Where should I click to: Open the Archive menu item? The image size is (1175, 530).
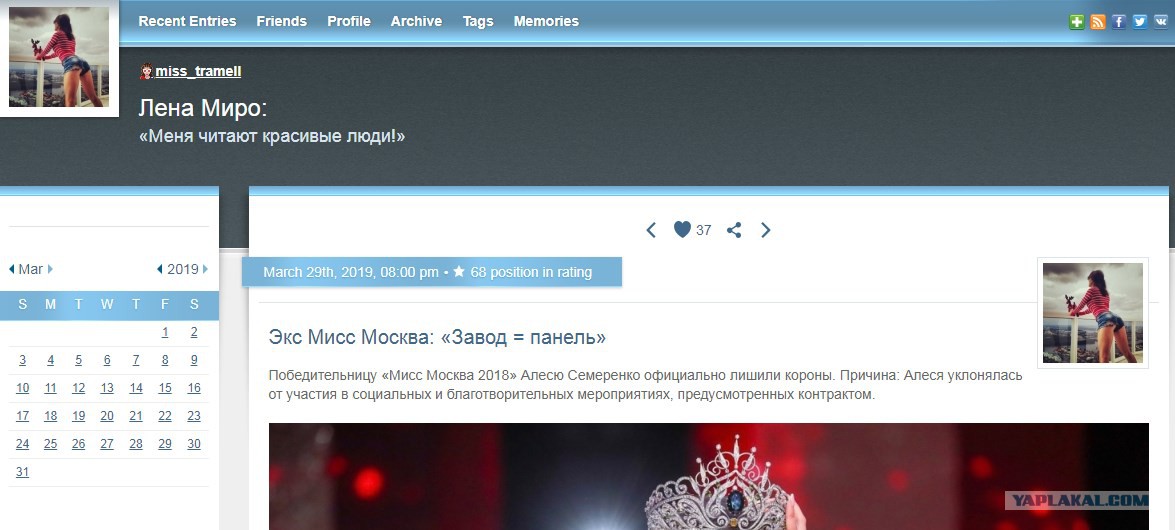416,22
